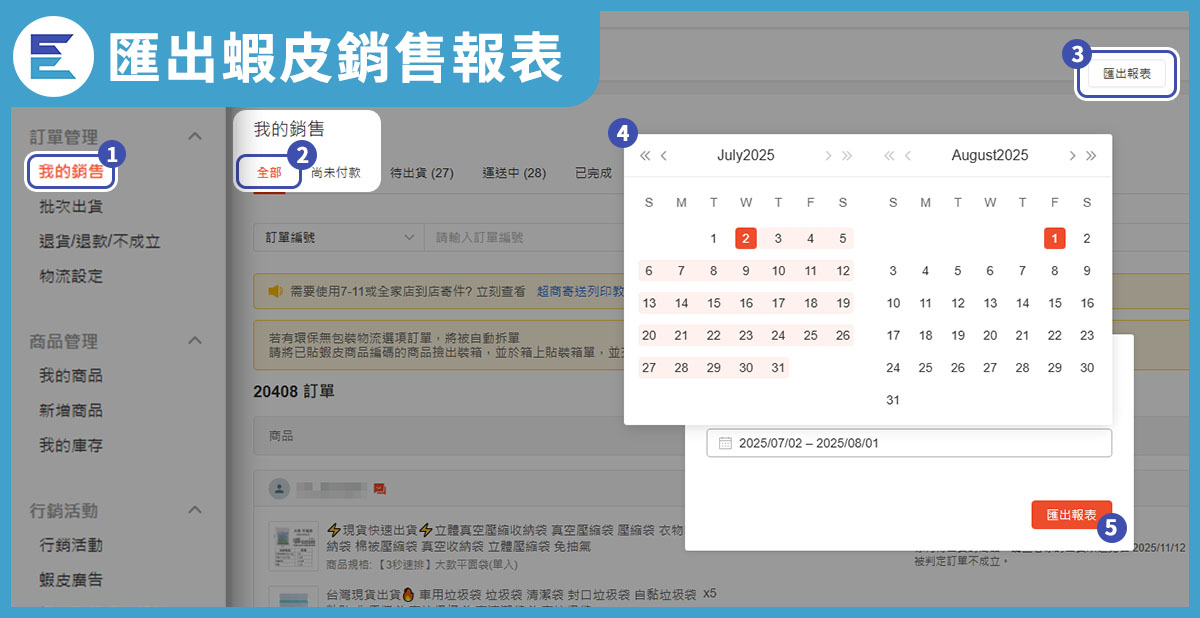This screenshot has width=1200, height=618.
Task: Open 我的銷售 in the sidebar
Action: click(x=71, y=171)
